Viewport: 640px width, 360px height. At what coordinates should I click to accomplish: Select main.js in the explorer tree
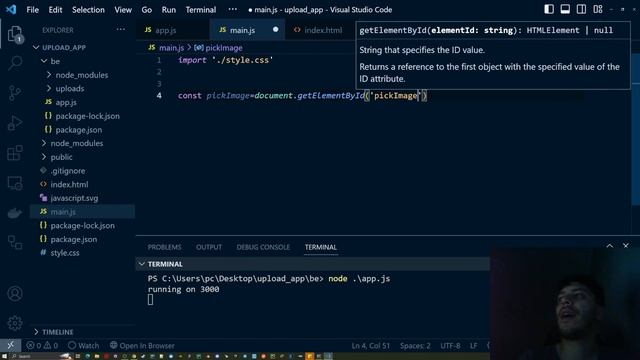[x=82, y=212]
